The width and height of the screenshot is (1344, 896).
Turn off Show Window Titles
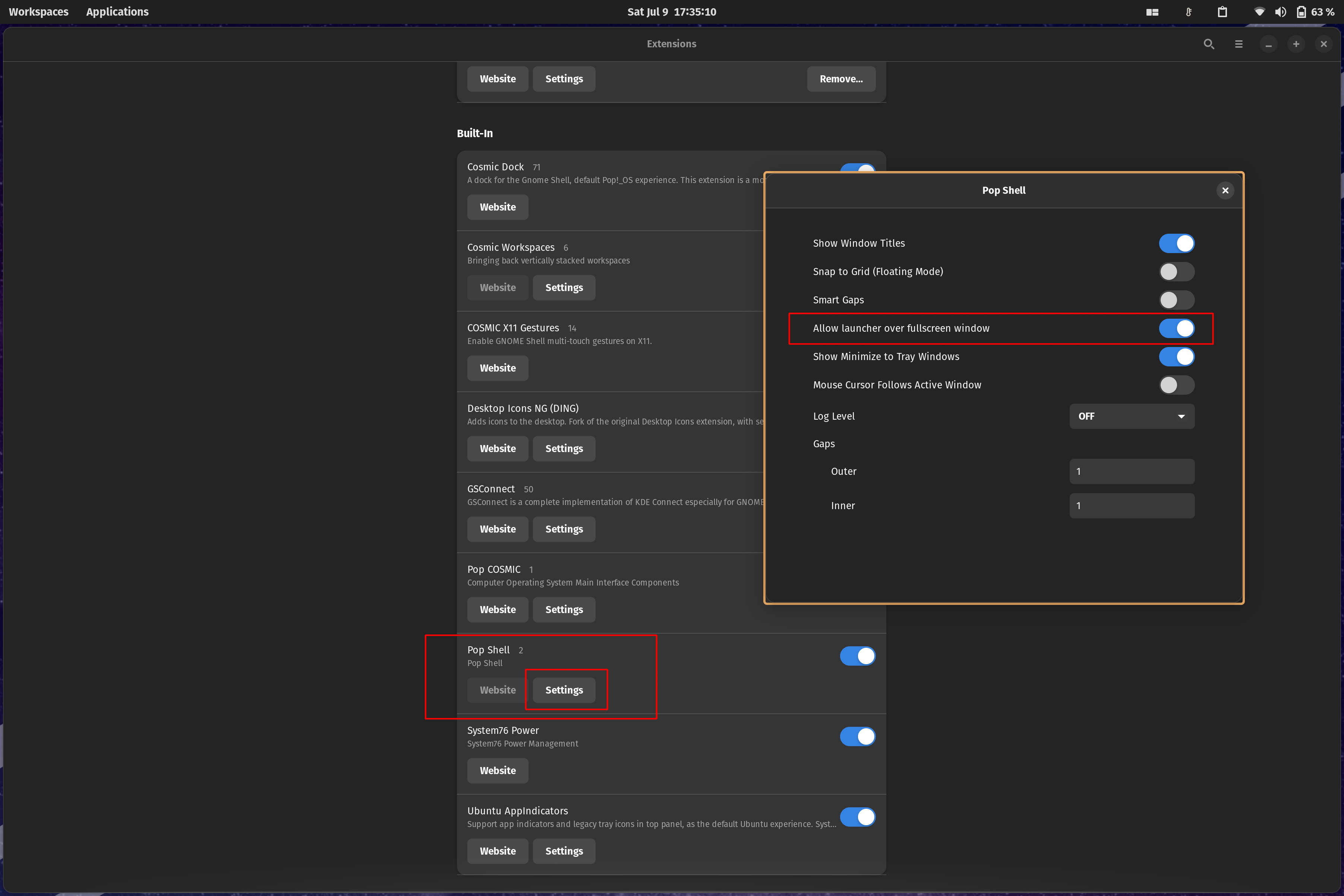[1176, 243]
